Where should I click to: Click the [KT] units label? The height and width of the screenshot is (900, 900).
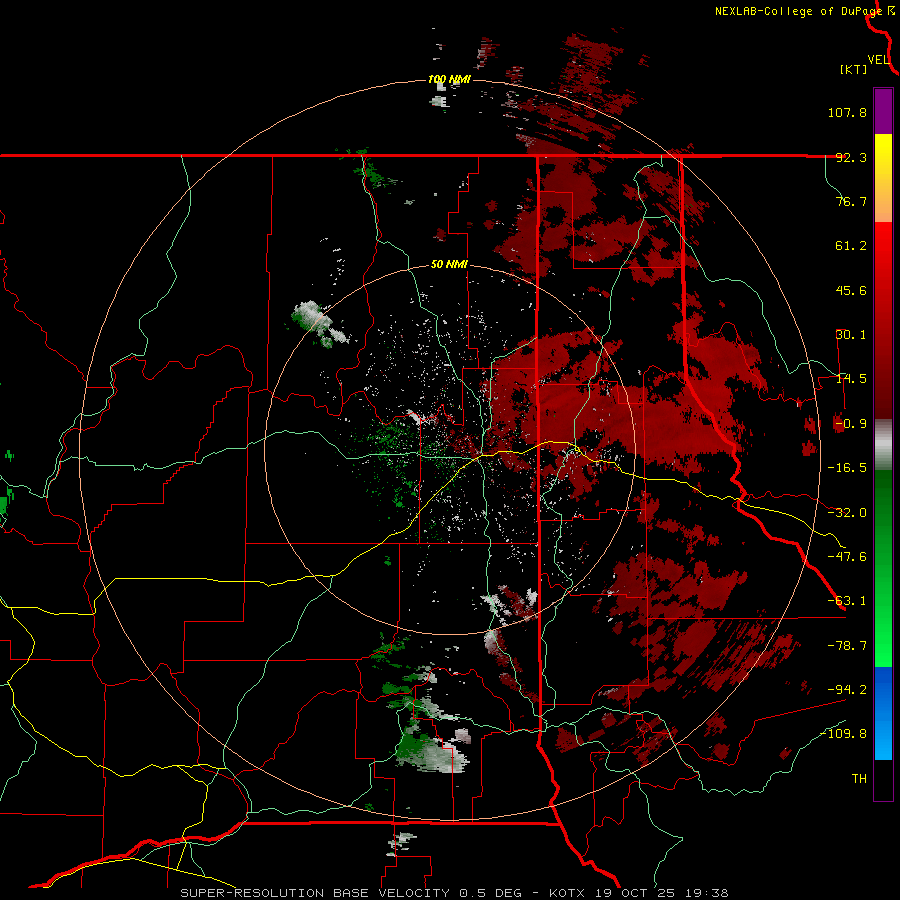pyautogui.click(x=853, y=69)
